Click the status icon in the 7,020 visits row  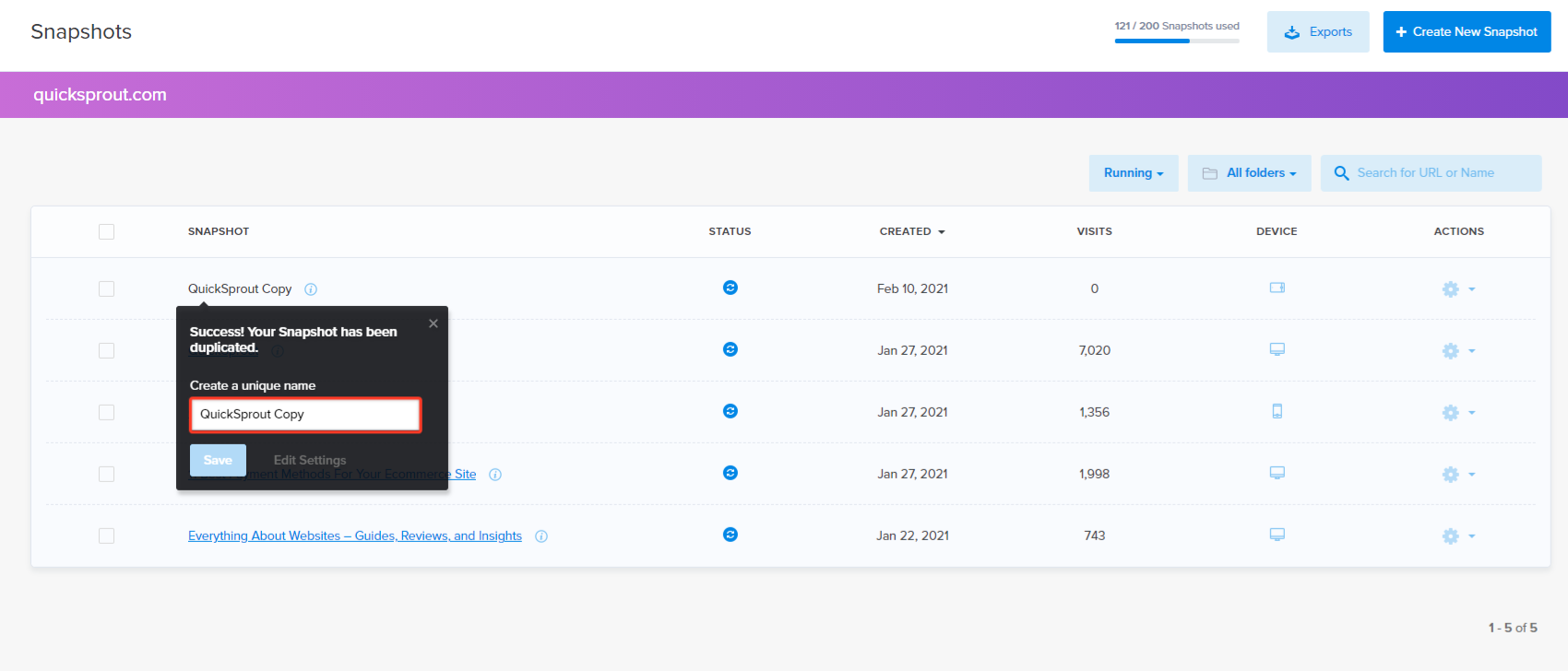[730, 349]
